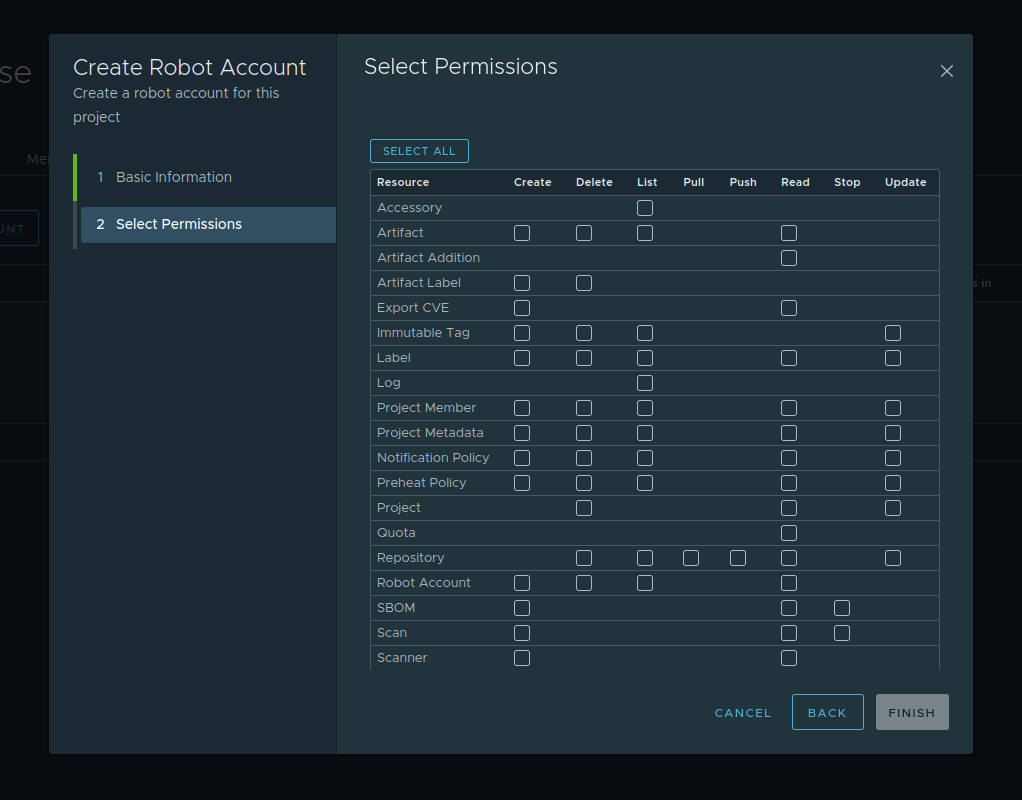Check Update permission for Repository

point(892,558)
